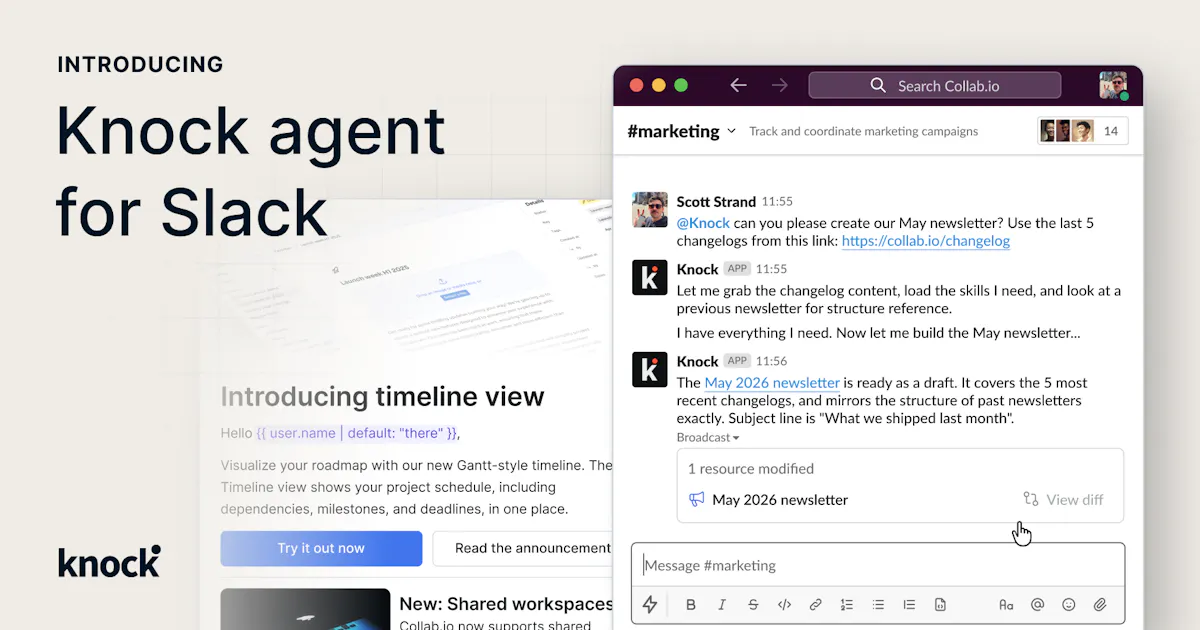Click the Search Collab.io field
Image resolution: width=1200 pixels, height=630 pixels.
point(935,85)
